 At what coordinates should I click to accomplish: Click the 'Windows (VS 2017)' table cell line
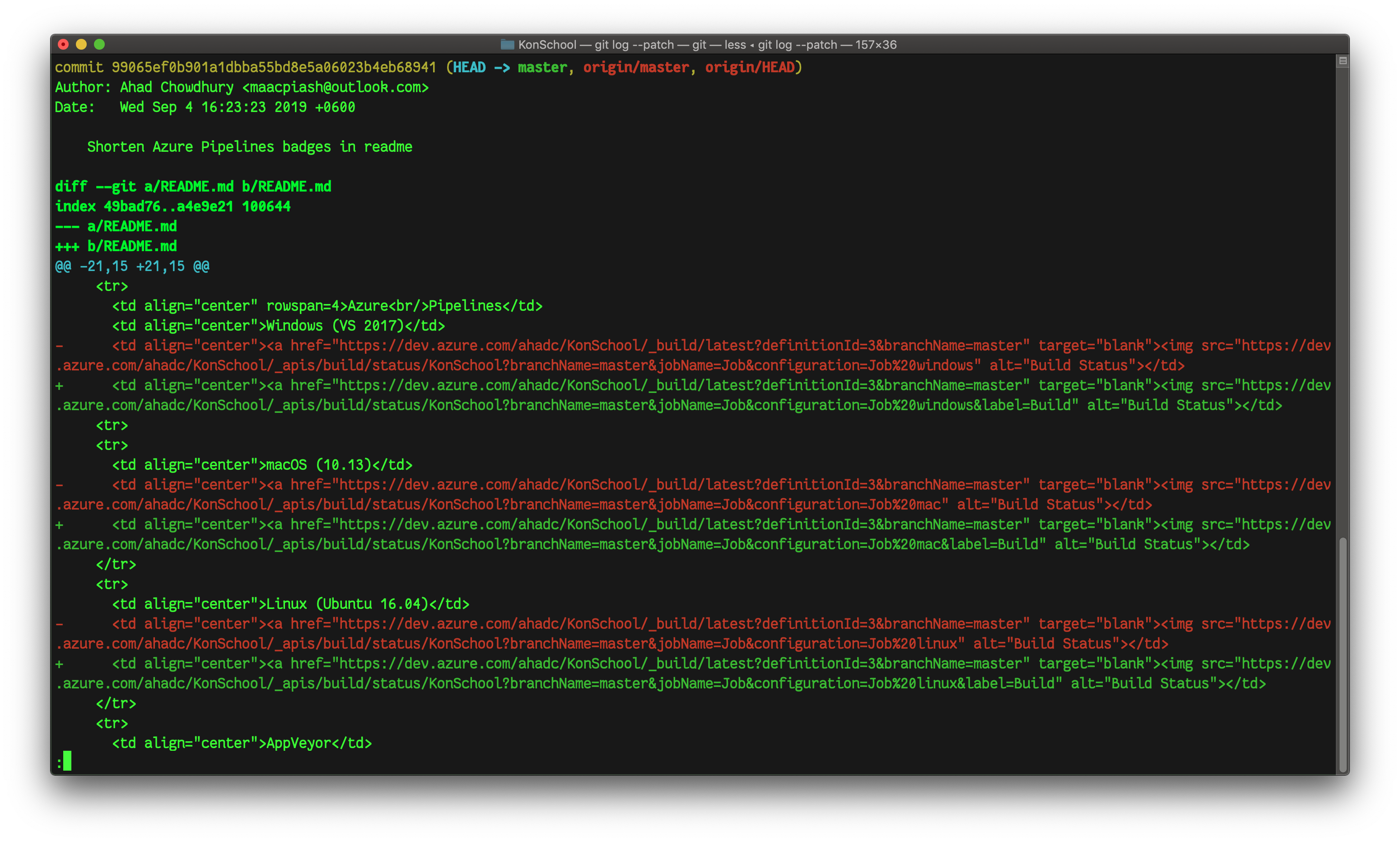pos(279,326)
